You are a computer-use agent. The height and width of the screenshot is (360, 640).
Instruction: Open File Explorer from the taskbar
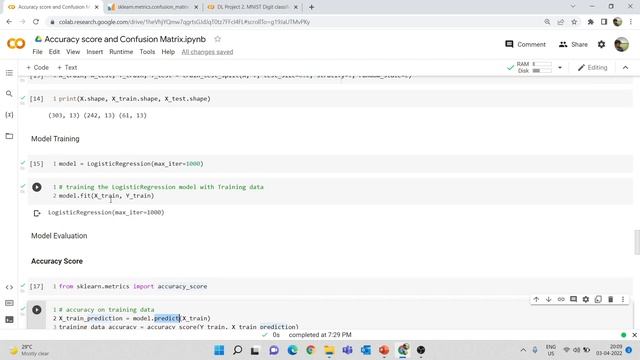329,350
